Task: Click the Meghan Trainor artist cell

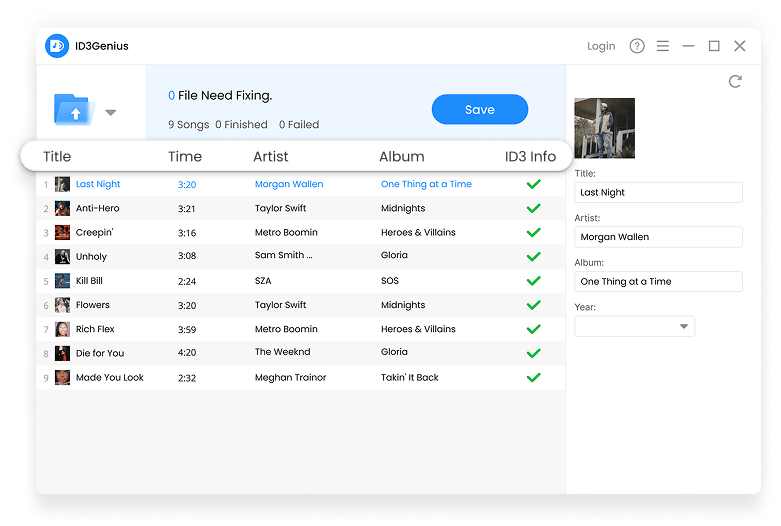Action: tap(290, 378)
